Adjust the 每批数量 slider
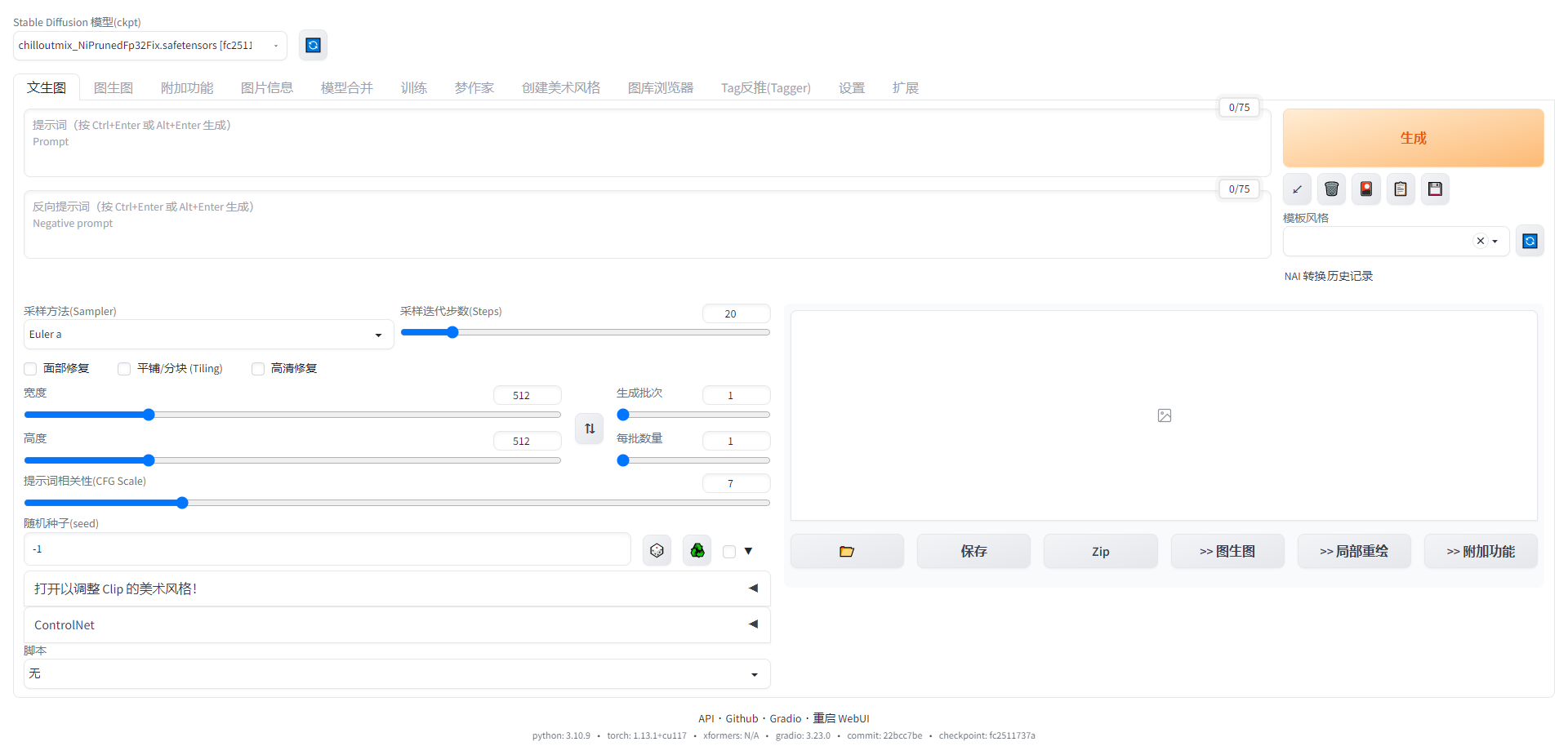1568x755 pixels. pos(693,460)
